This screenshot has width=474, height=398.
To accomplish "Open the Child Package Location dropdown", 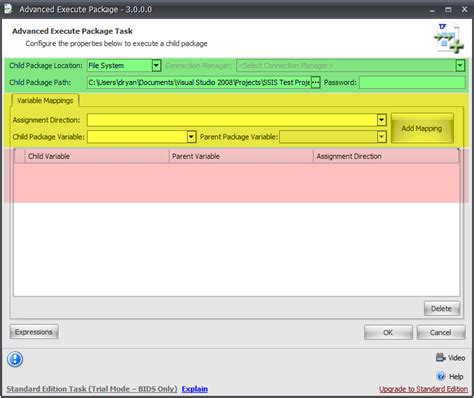I will tap(156, 65).
